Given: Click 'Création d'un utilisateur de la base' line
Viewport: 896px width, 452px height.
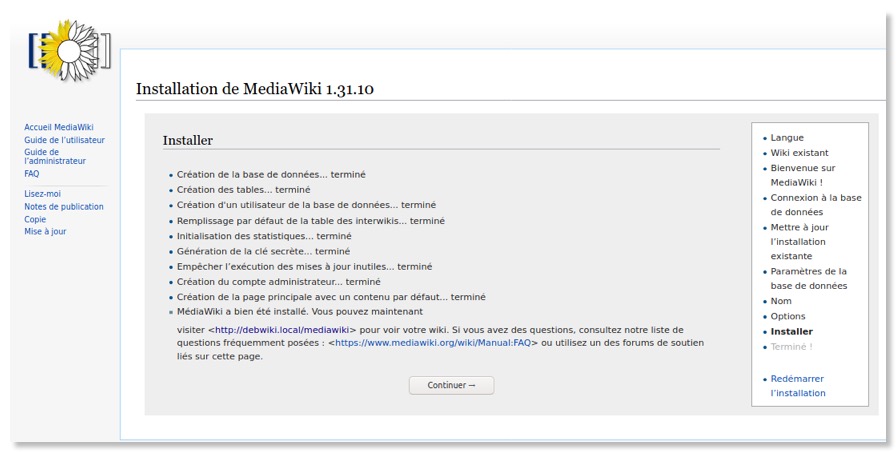Looking at the screenshot, I should [x=306, y=205].
